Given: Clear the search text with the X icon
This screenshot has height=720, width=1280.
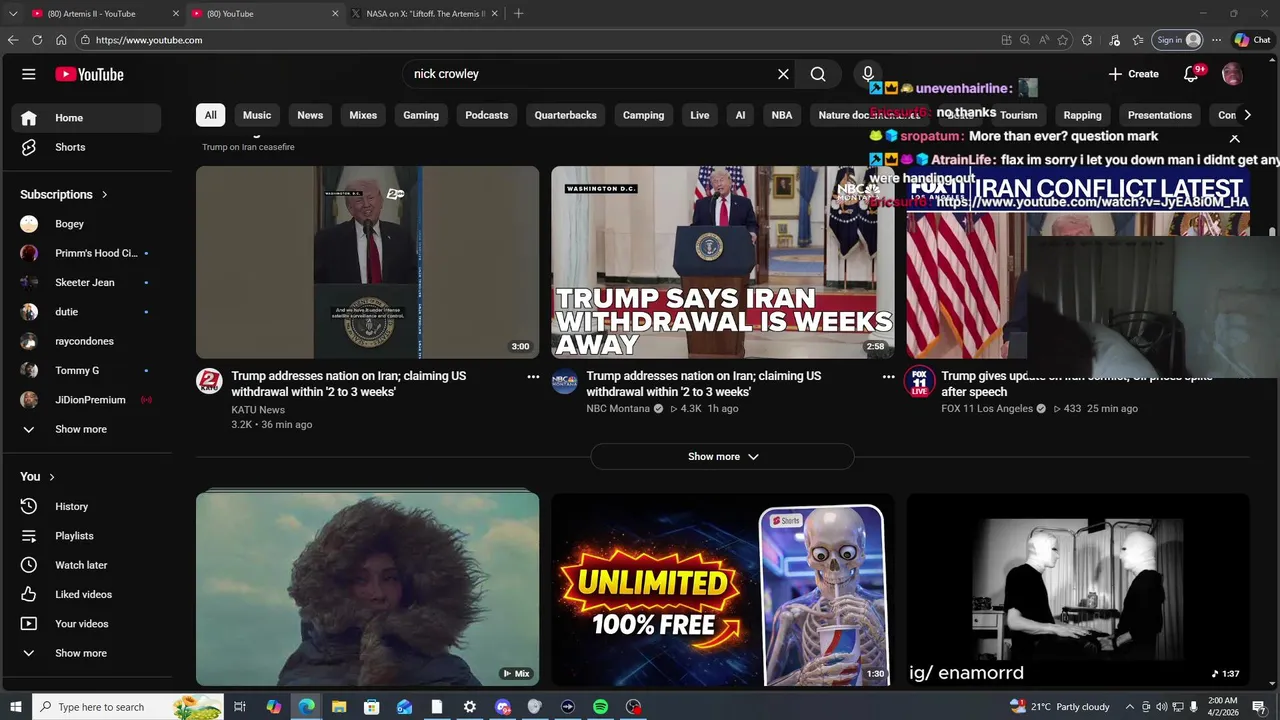Looking at the screenshot, I should [x=783, y=74].
